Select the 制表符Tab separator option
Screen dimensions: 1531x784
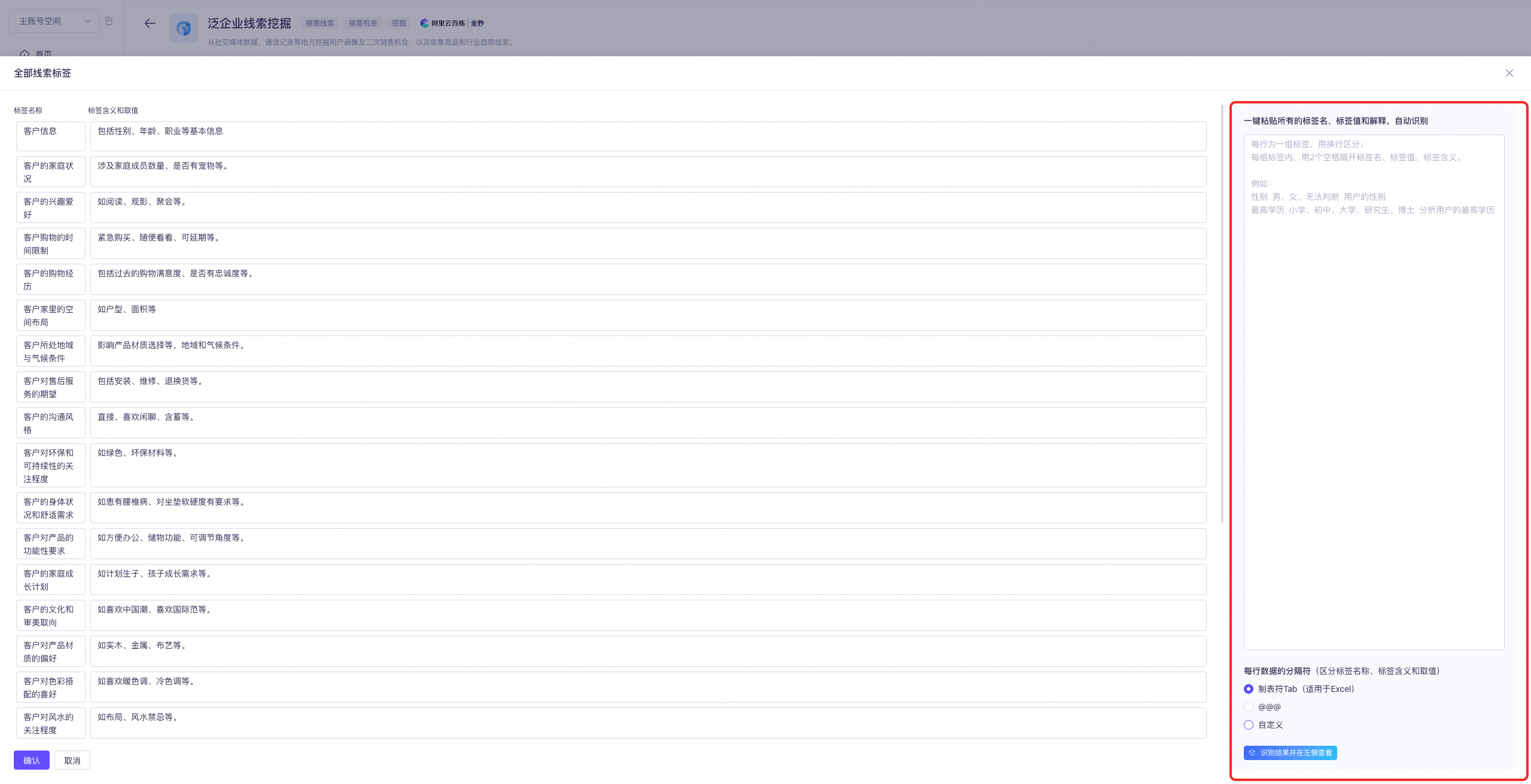pyautogui.click(x=1249, y=689)
